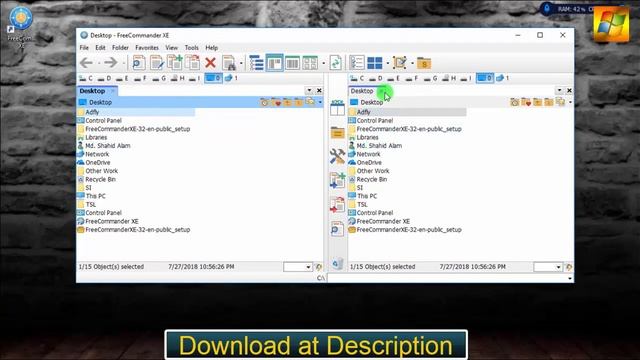Open the wrench and screwdriver tools icon
The height and width of the screenshot is (360, 640).
coord(337,156)
